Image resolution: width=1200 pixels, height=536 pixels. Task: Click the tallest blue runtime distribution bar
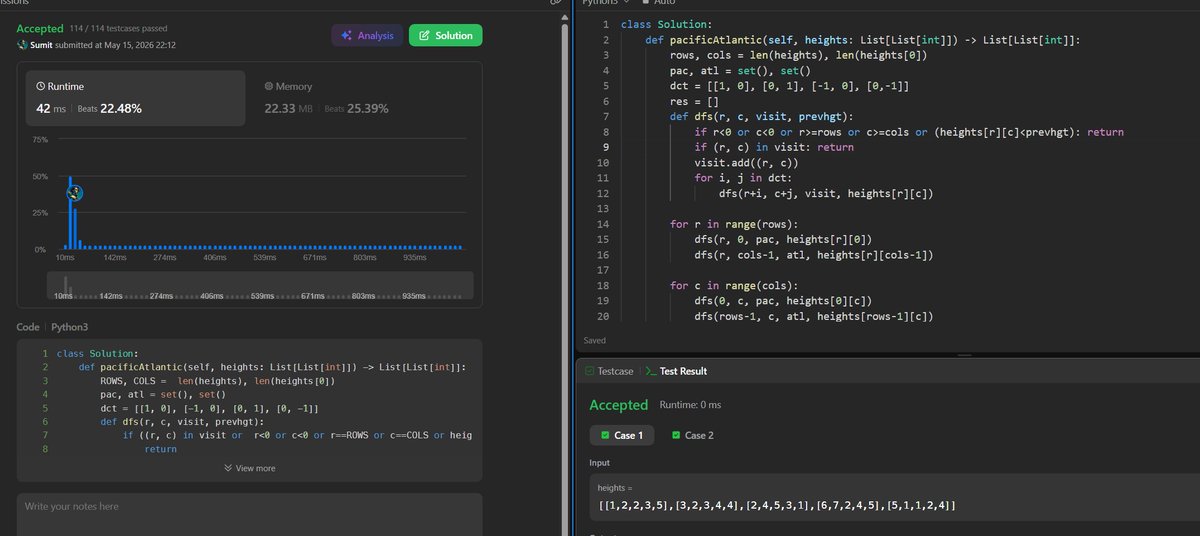coord(70,212)
